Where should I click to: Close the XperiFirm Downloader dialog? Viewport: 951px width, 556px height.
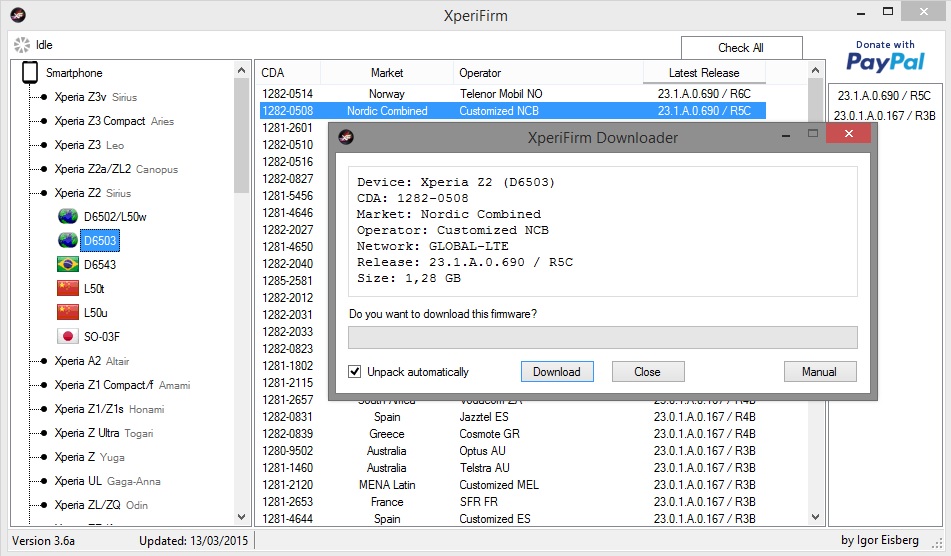[x=849, y=133]
